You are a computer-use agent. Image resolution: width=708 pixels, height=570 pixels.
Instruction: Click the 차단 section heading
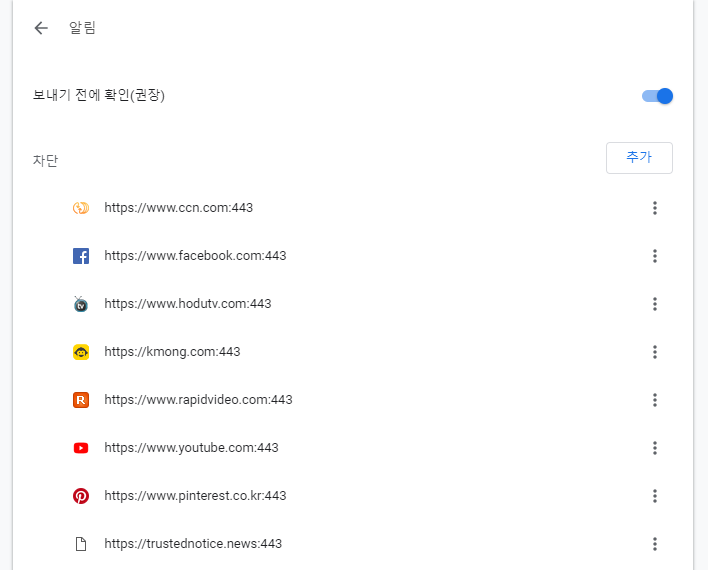[x=46, y=160]
